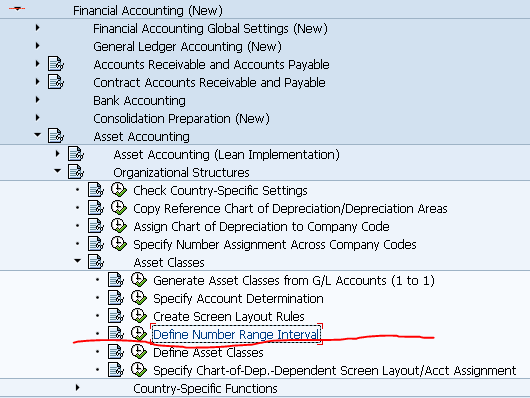Expand the Bank Accounting node

coord(38,100)
